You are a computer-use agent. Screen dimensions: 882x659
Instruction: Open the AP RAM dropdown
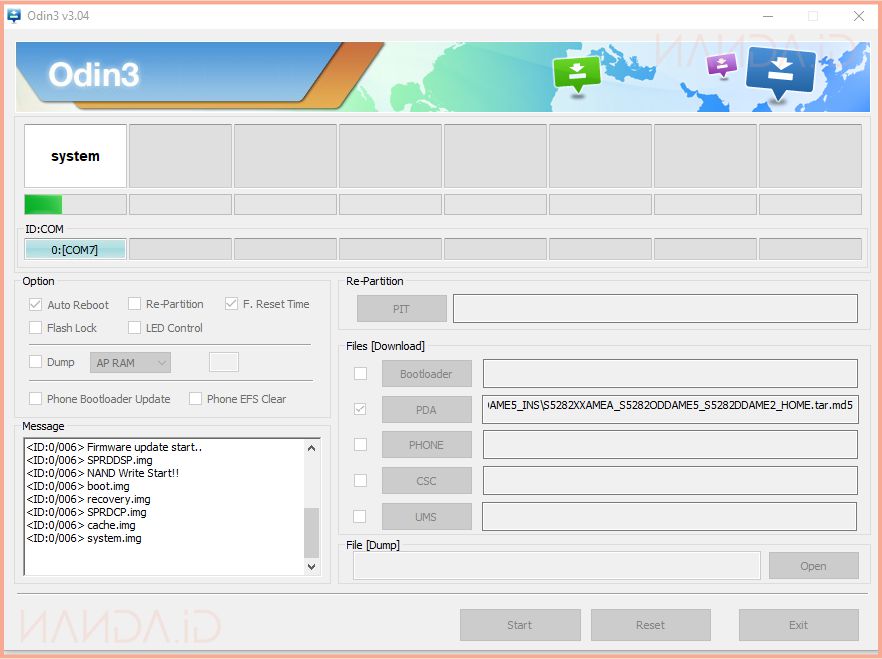click(130, 363)
